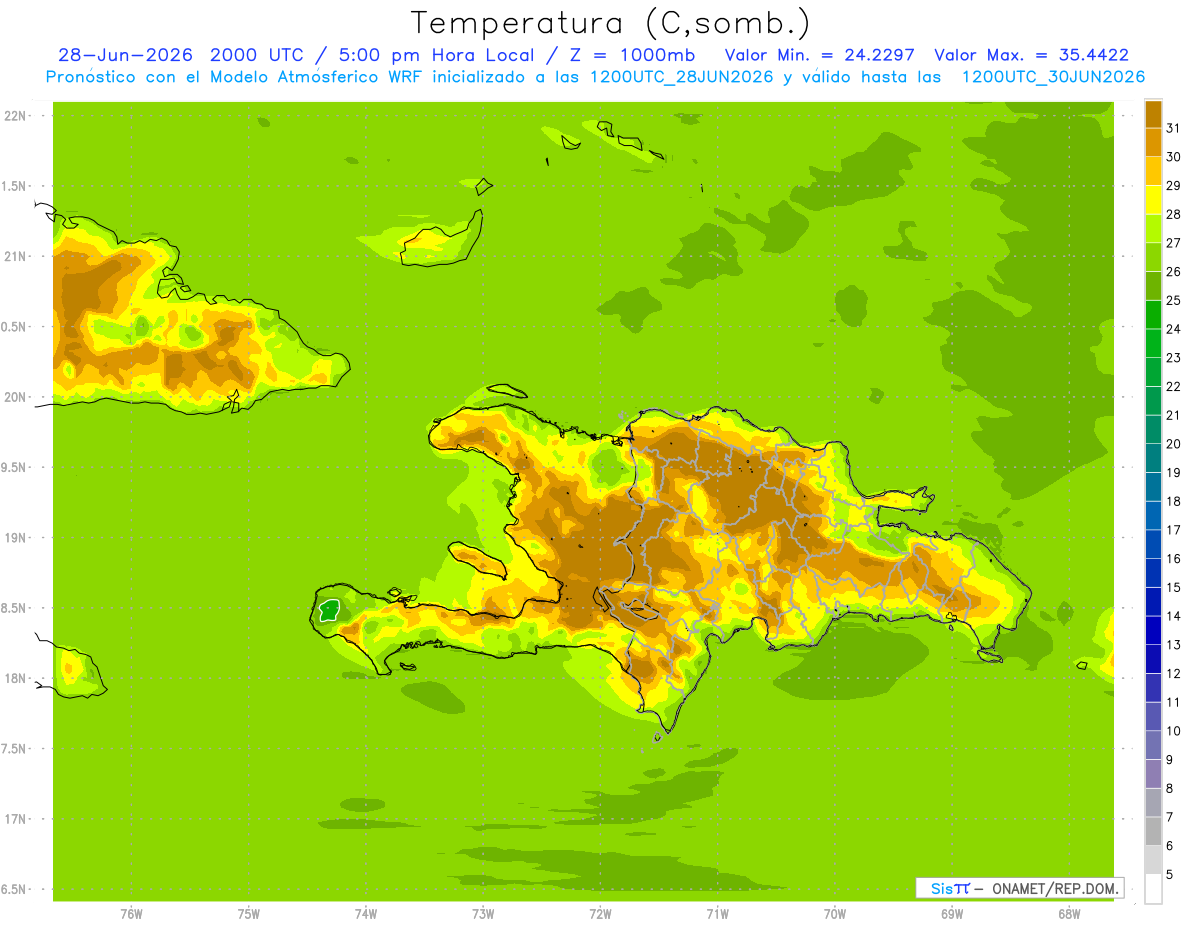Click the "69W" longitude axis label

point(952,914)
